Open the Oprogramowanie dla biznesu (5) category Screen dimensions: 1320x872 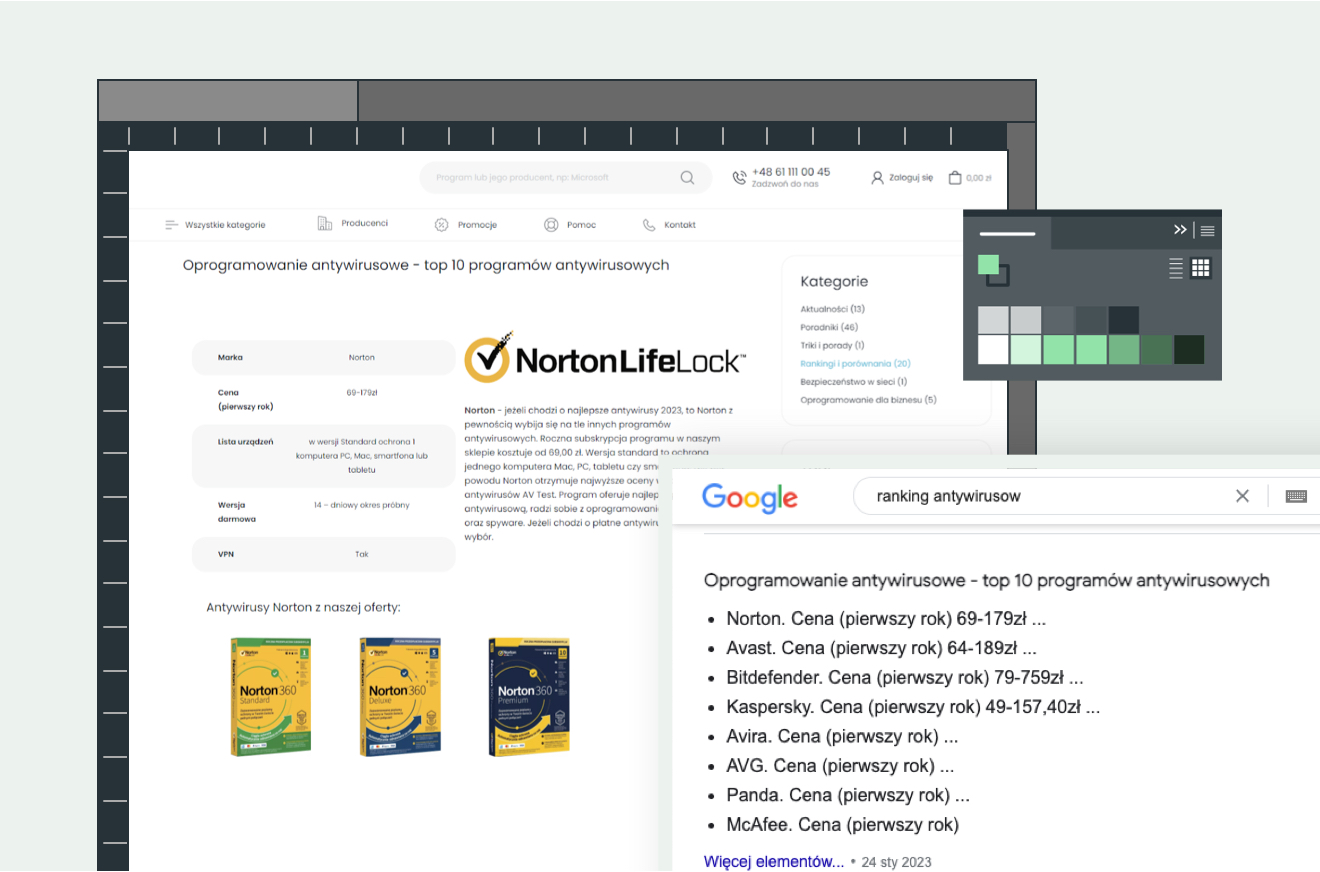coord(868,400)
